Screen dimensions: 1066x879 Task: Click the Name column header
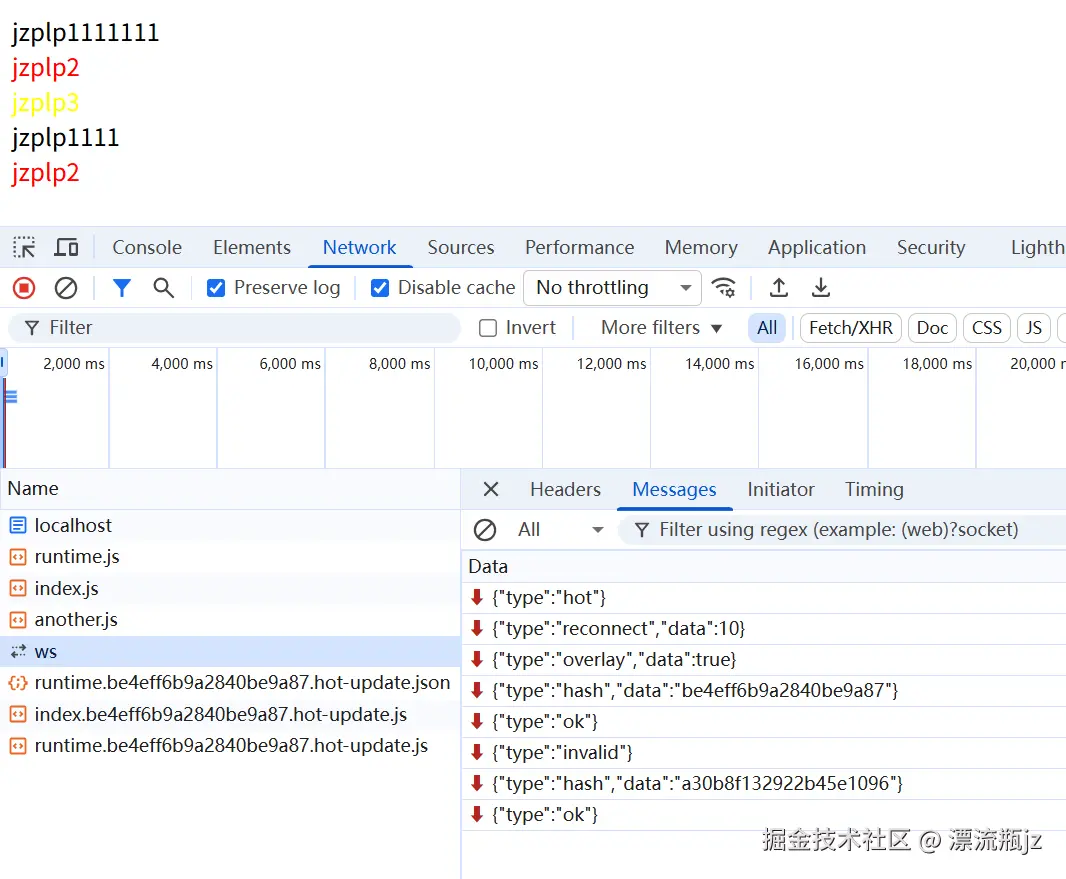click(x=230, y=489)
